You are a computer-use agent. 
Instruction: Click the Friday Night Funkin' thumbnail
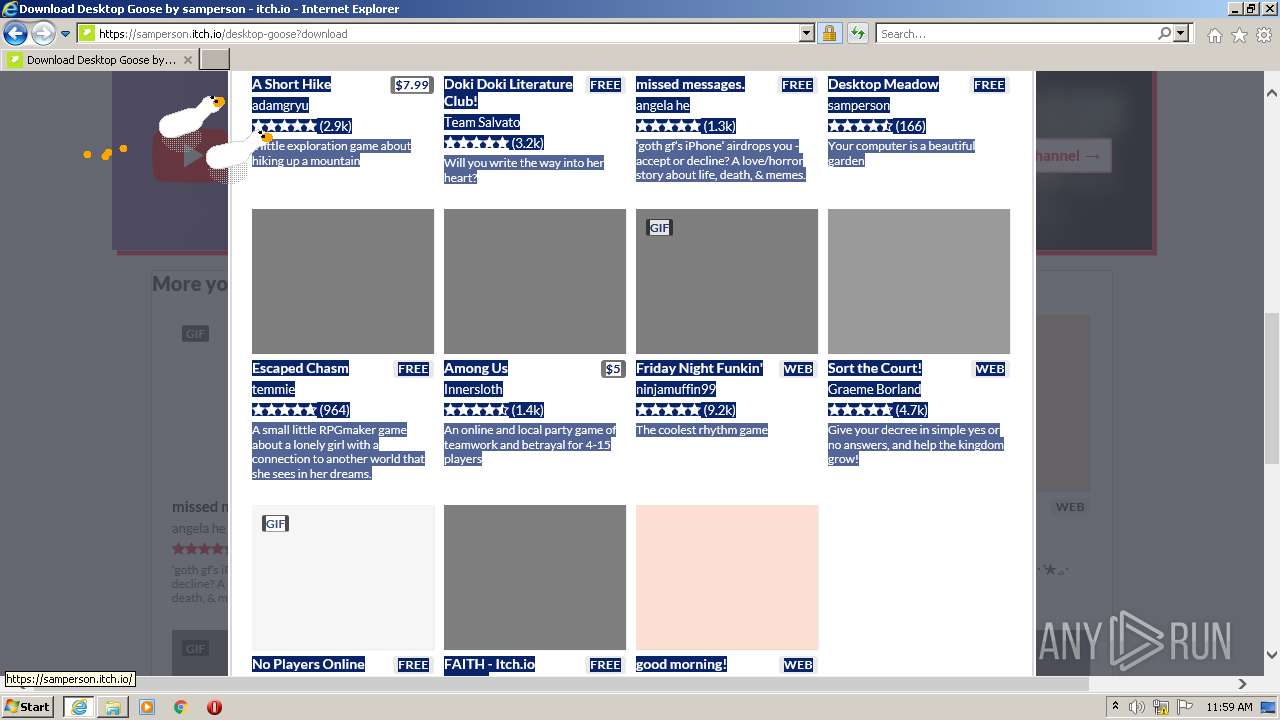coord(727,281)
